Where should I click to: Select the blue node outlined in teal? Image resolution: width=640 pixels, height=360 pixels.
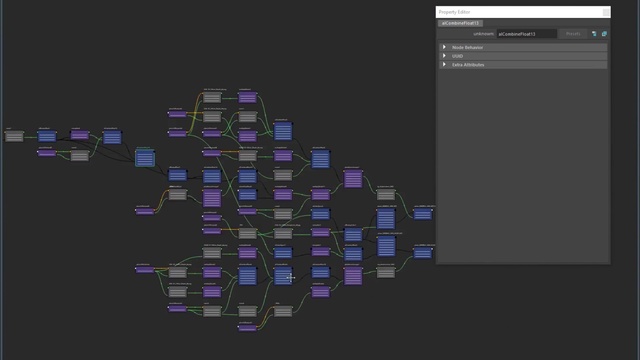(x=145, y=158)
